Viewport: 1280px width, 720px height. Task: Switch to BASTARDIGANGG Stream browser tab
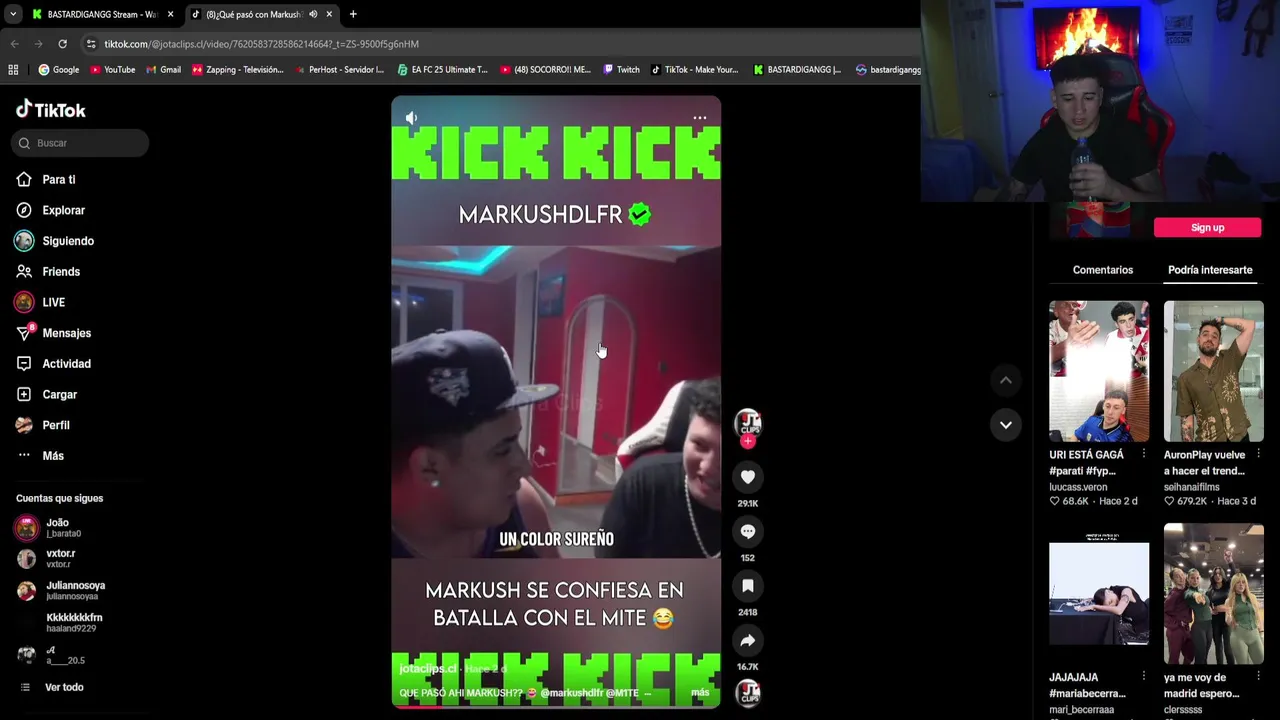pos(100,14)
